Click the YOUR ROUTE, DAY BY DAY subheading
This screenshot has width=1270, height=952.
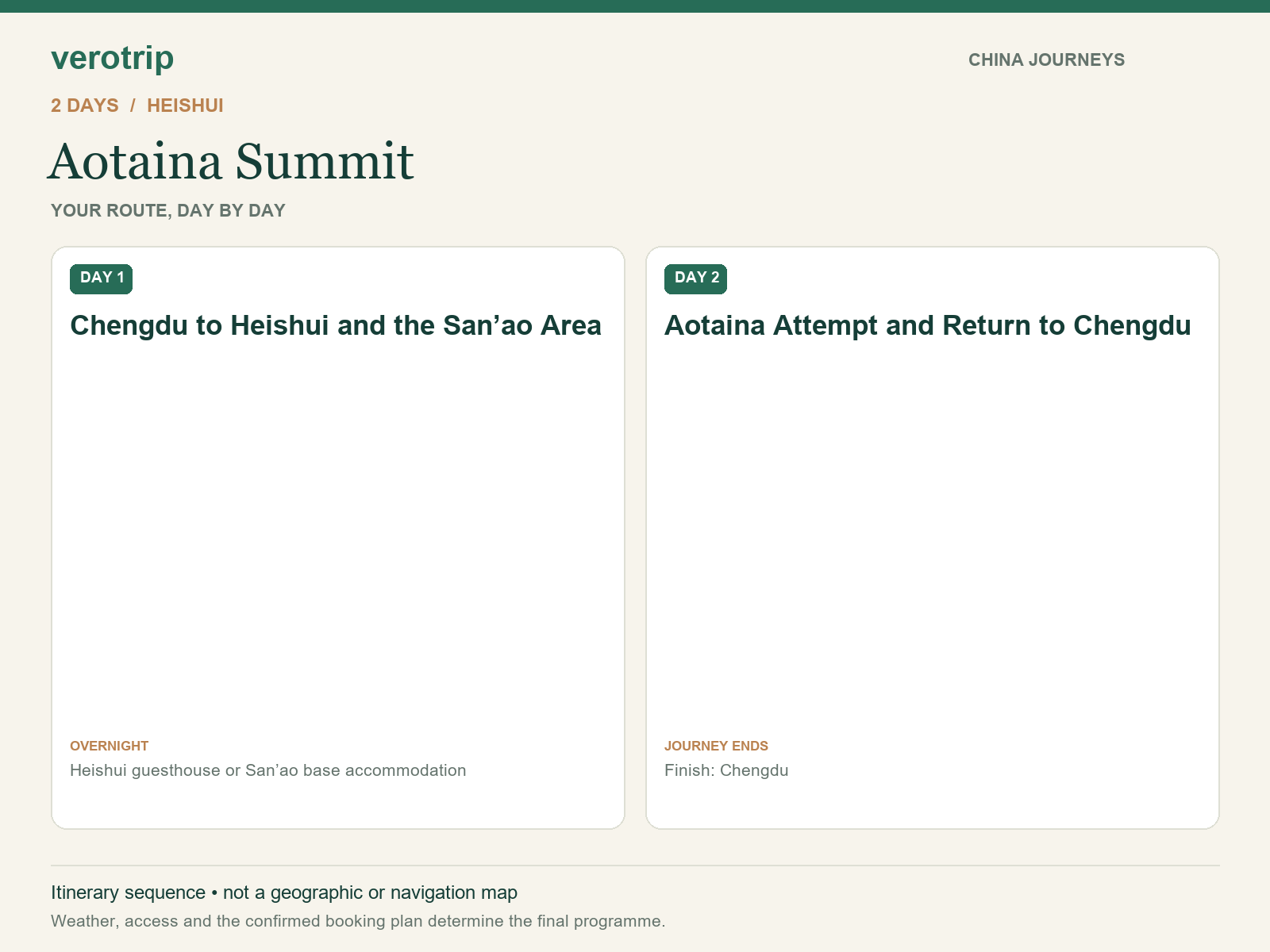click(168, 211)
